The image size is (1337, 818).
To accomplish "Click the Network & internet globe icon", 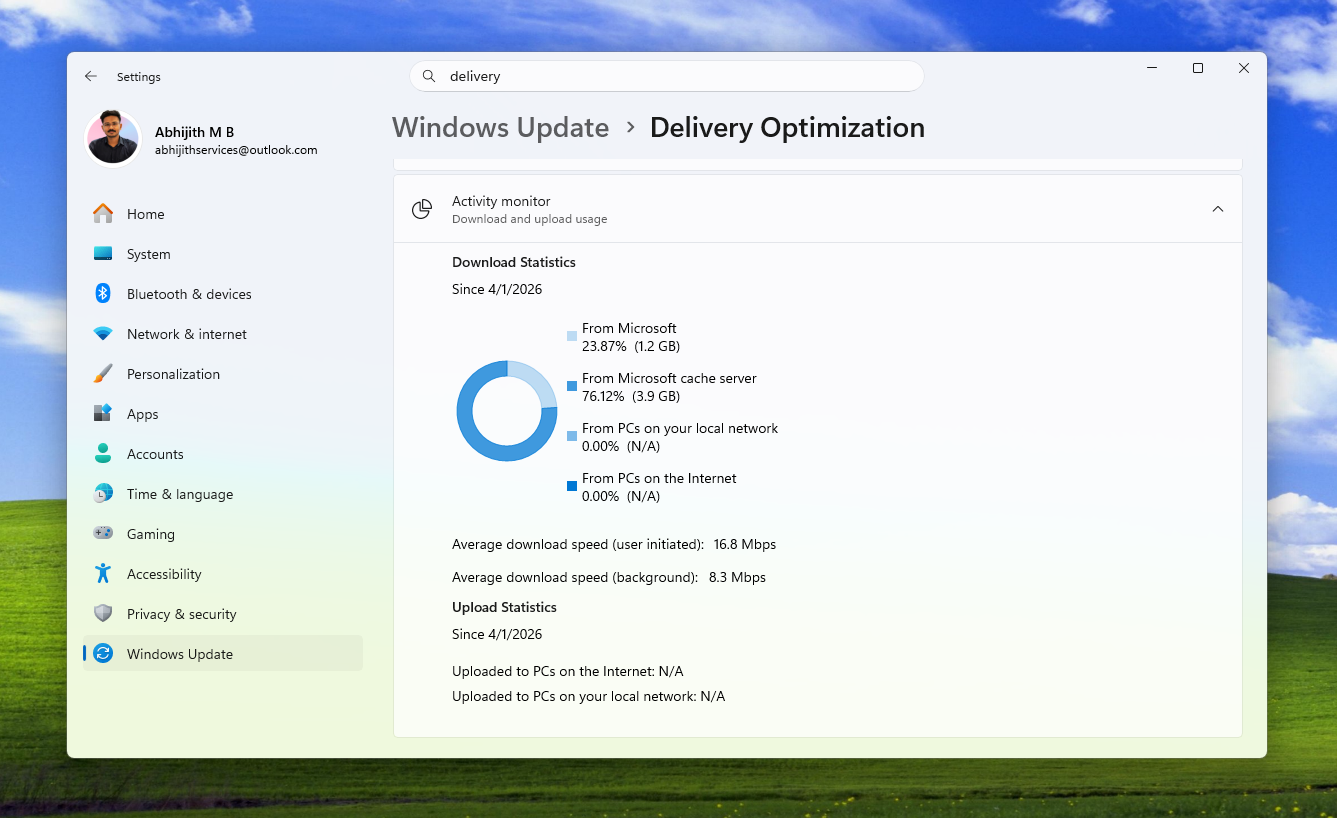I will [103, 333].
